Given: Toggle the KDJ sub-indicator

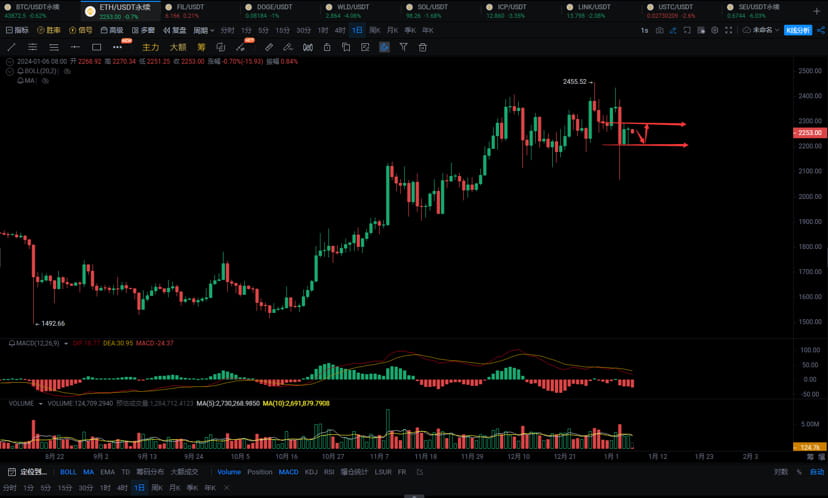Looking at the screenshot, I should [x=311, y=472].
